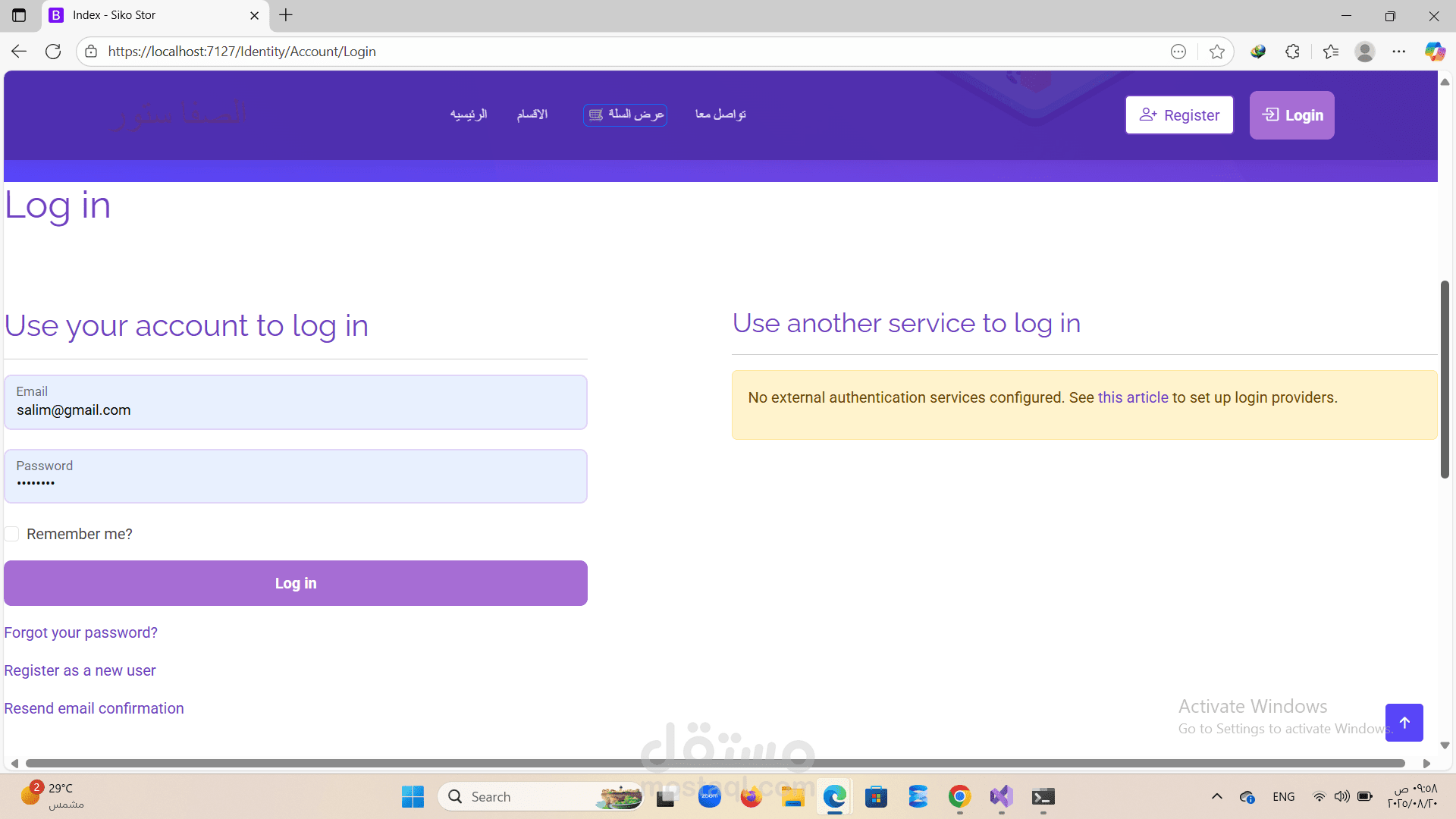This screenshot has height=819, width=1456.
Task: Add page to favorites star icon
Action: 1217,52
